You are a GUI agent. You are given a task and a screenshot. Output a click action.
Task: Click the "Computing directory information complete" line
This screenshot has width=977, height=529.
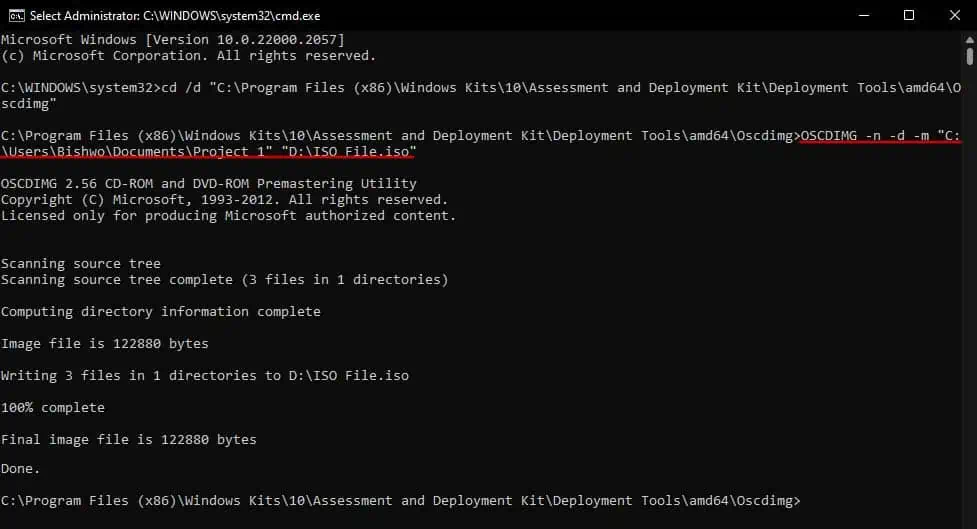[160, 311]
